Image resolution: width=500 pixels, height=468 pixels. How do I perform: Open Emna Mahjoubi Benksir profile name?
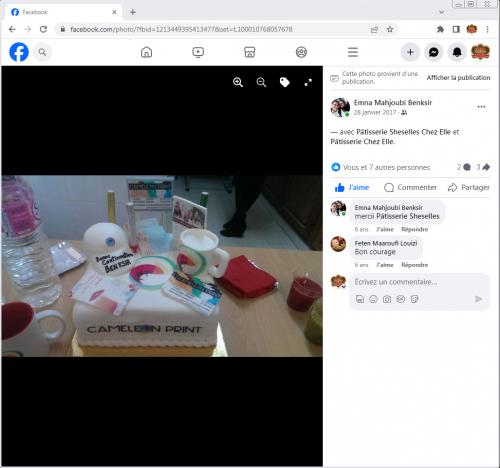tap(393, 103)
